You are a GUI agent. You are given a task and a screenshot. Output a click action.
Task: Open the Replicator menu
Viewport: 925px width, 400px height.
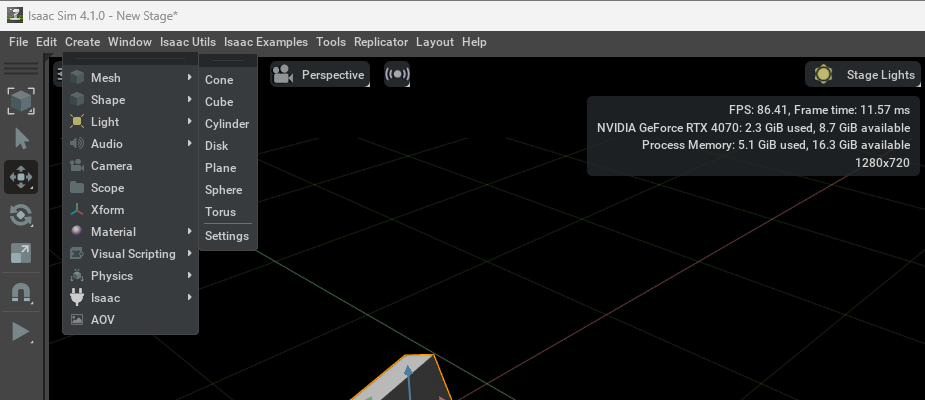[x=381, y=42]
